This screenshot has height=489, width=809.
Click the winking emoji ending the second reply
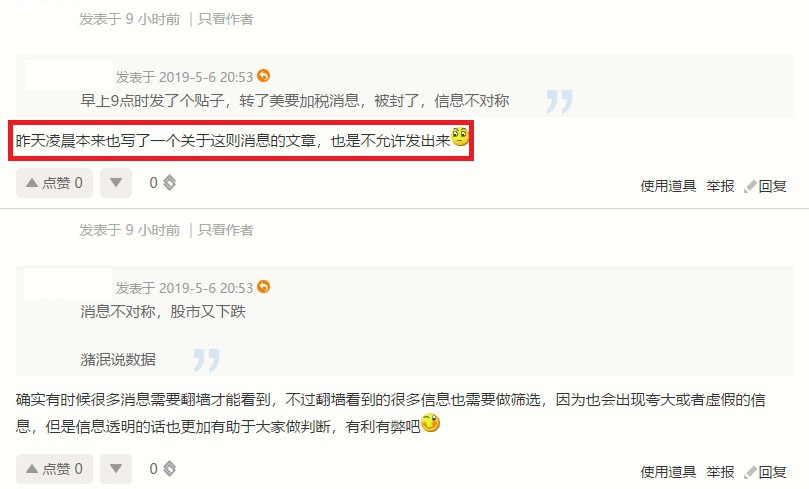tap(430, 423)
